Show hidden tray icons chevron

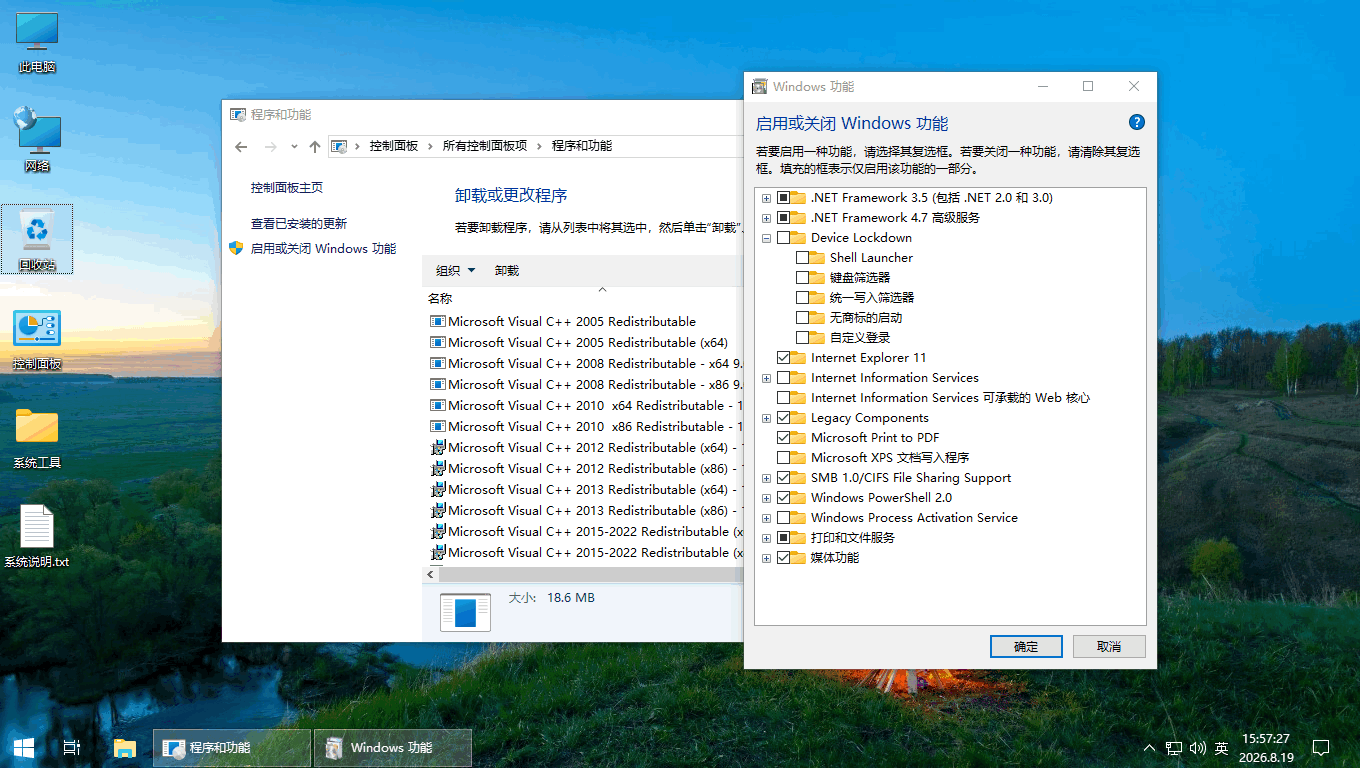click(x=1148, y=748)
